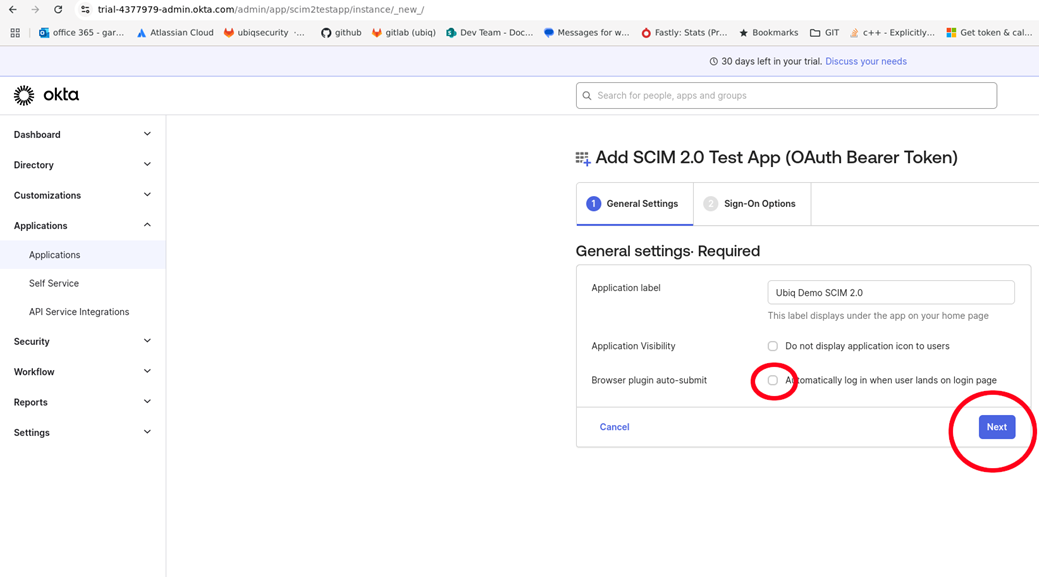Screen dimensions: 1039x577
Task: Click the magnifier icon in search box
Action: click(587, 95)
